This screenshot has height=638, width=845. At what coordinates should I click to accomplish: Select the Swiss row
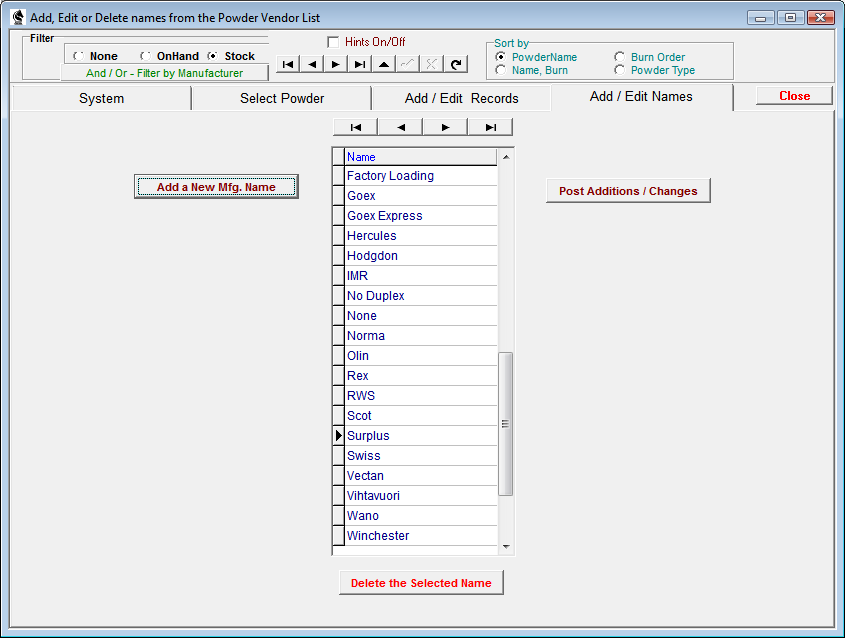coord(420,456)
